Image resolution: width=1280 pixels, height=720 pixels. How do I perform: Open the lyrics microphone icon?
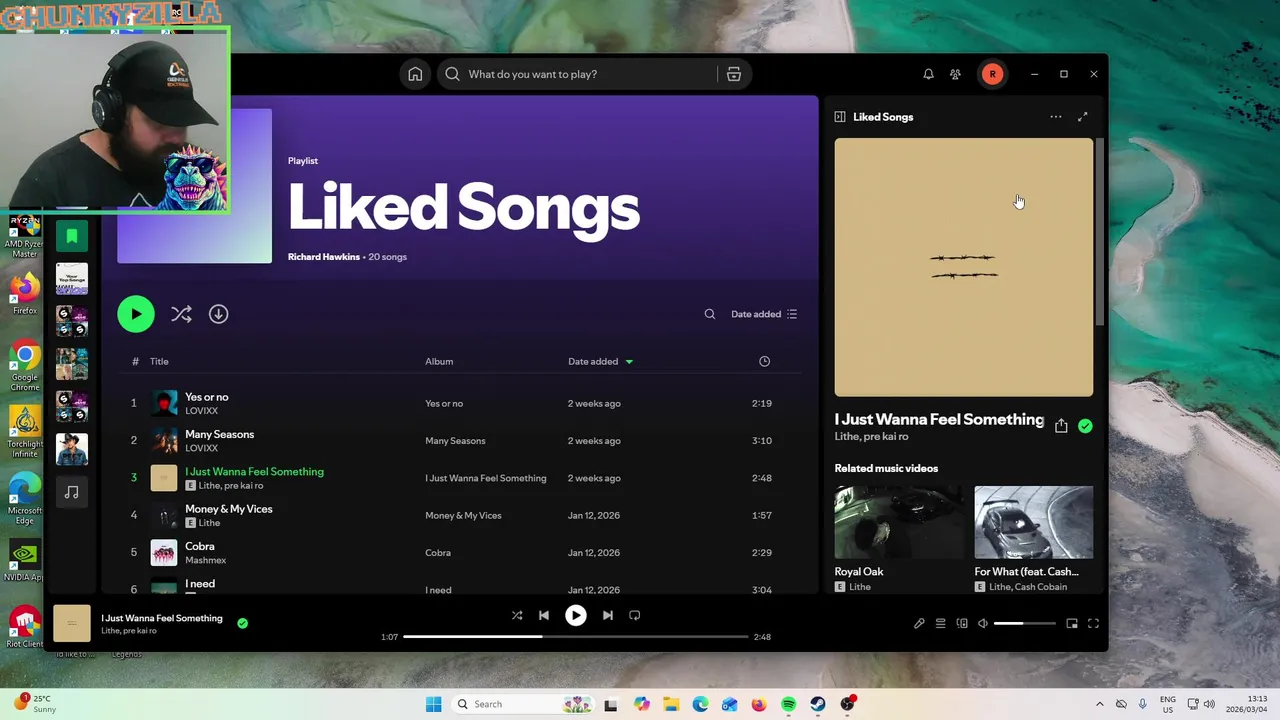click(919, 623)
